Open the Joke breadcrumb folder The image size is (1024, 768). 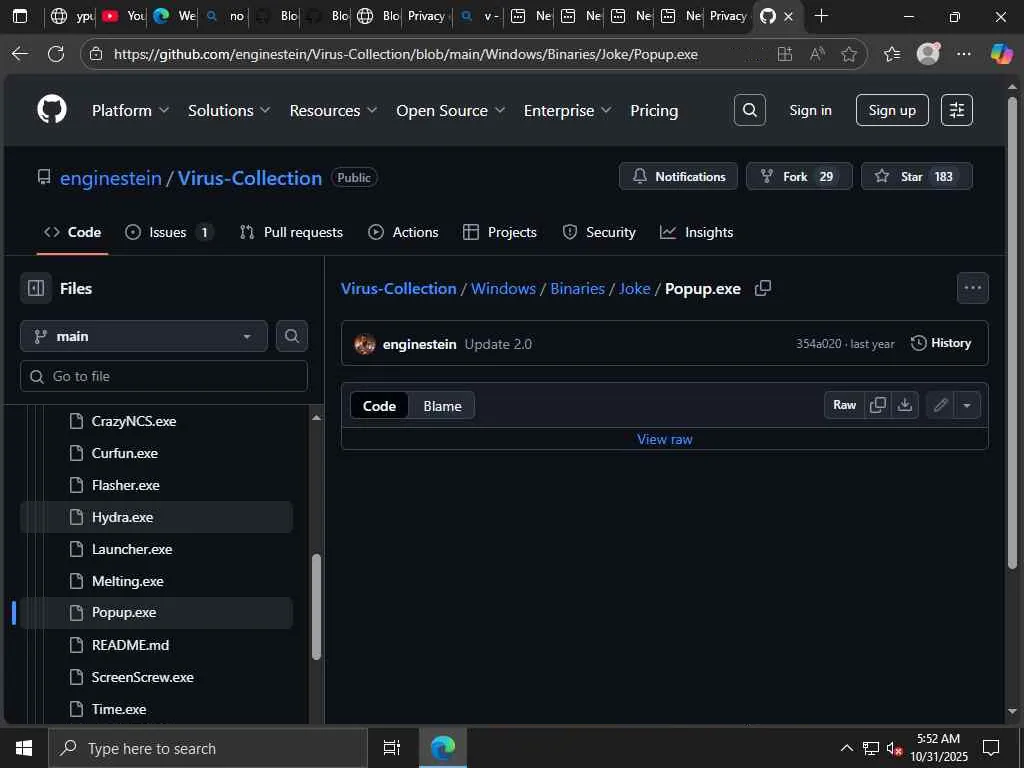tap(634, 288)
